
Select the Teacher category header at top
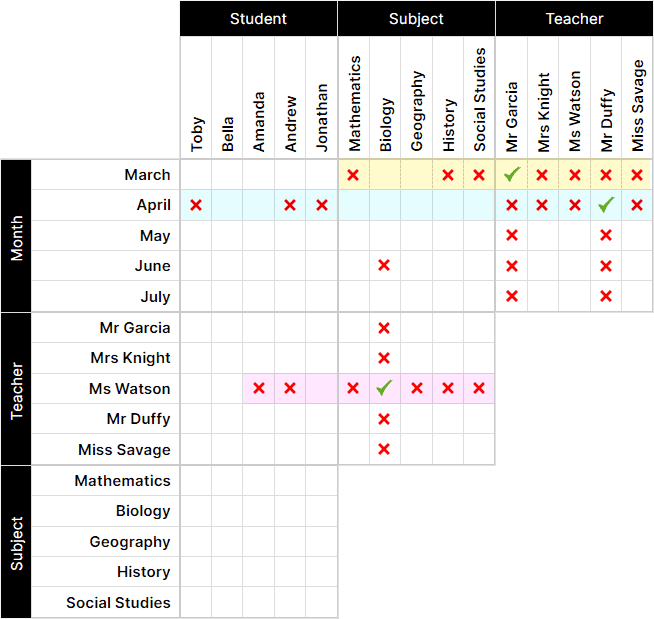[574, 19]
